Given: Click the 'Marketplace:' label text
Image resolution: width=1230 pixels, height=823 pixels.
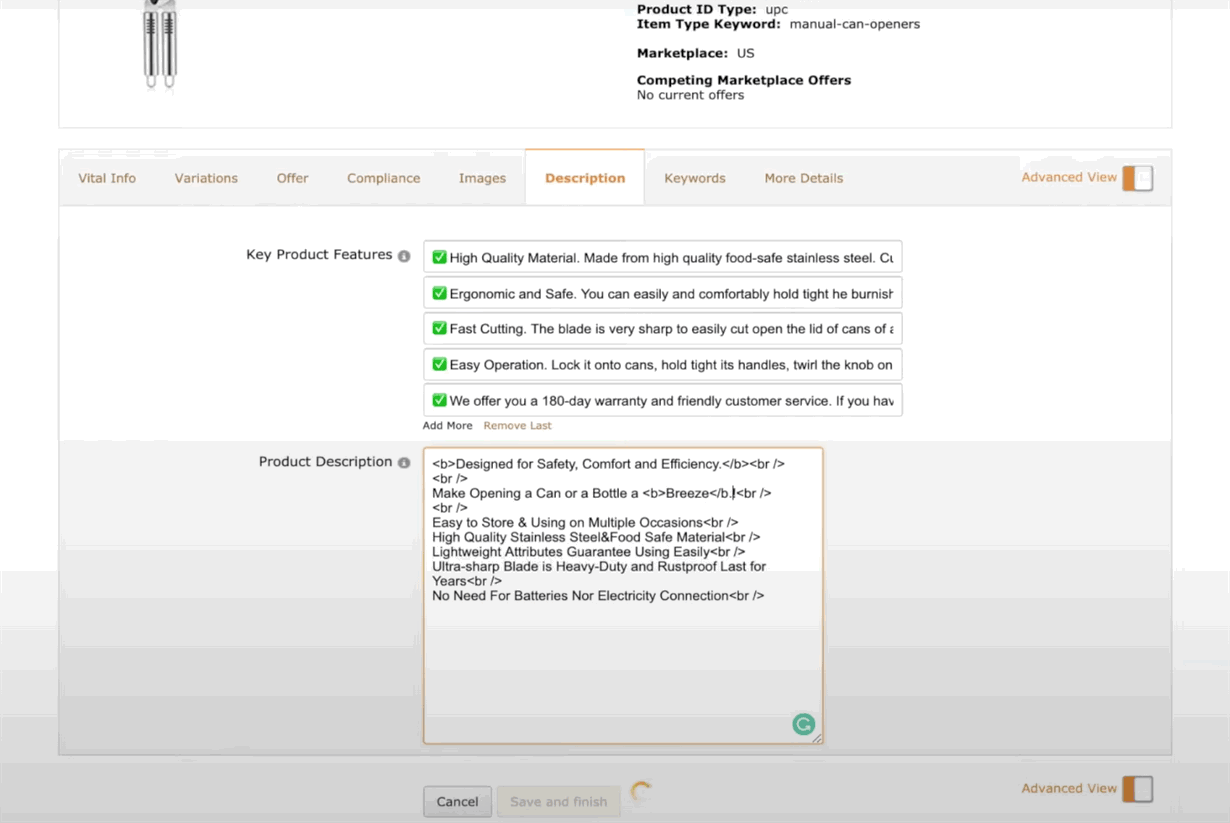Looking at the screenshot, I should [683, 53].
